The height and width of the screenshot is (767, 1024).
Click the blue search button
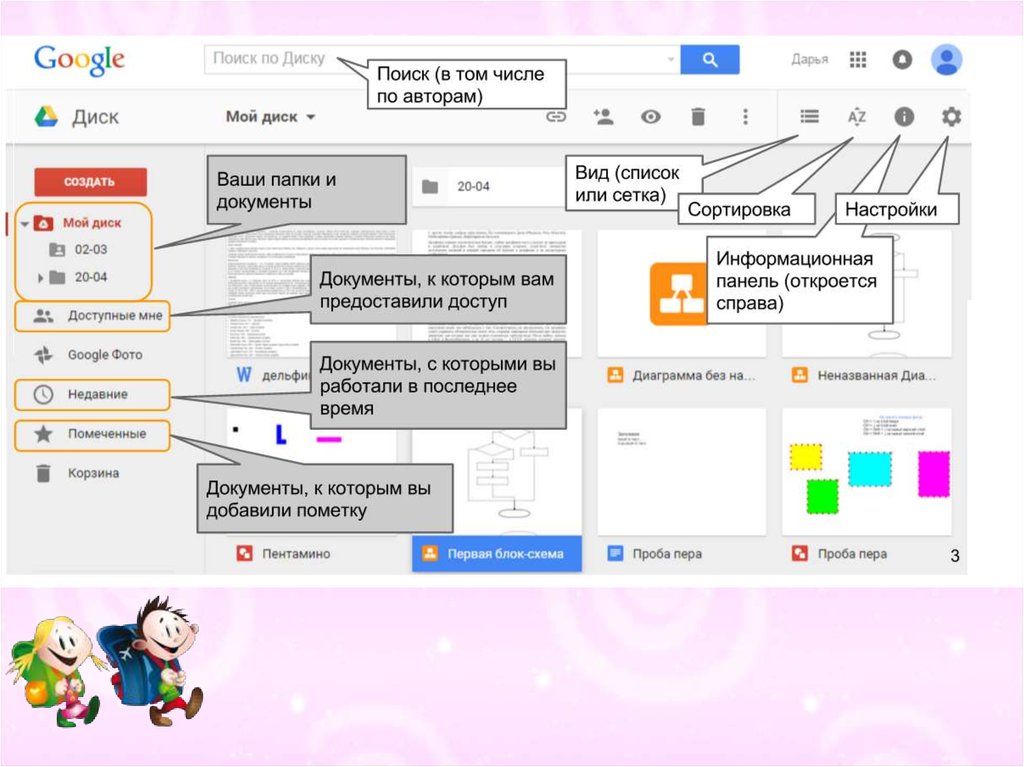coord(709,60)
